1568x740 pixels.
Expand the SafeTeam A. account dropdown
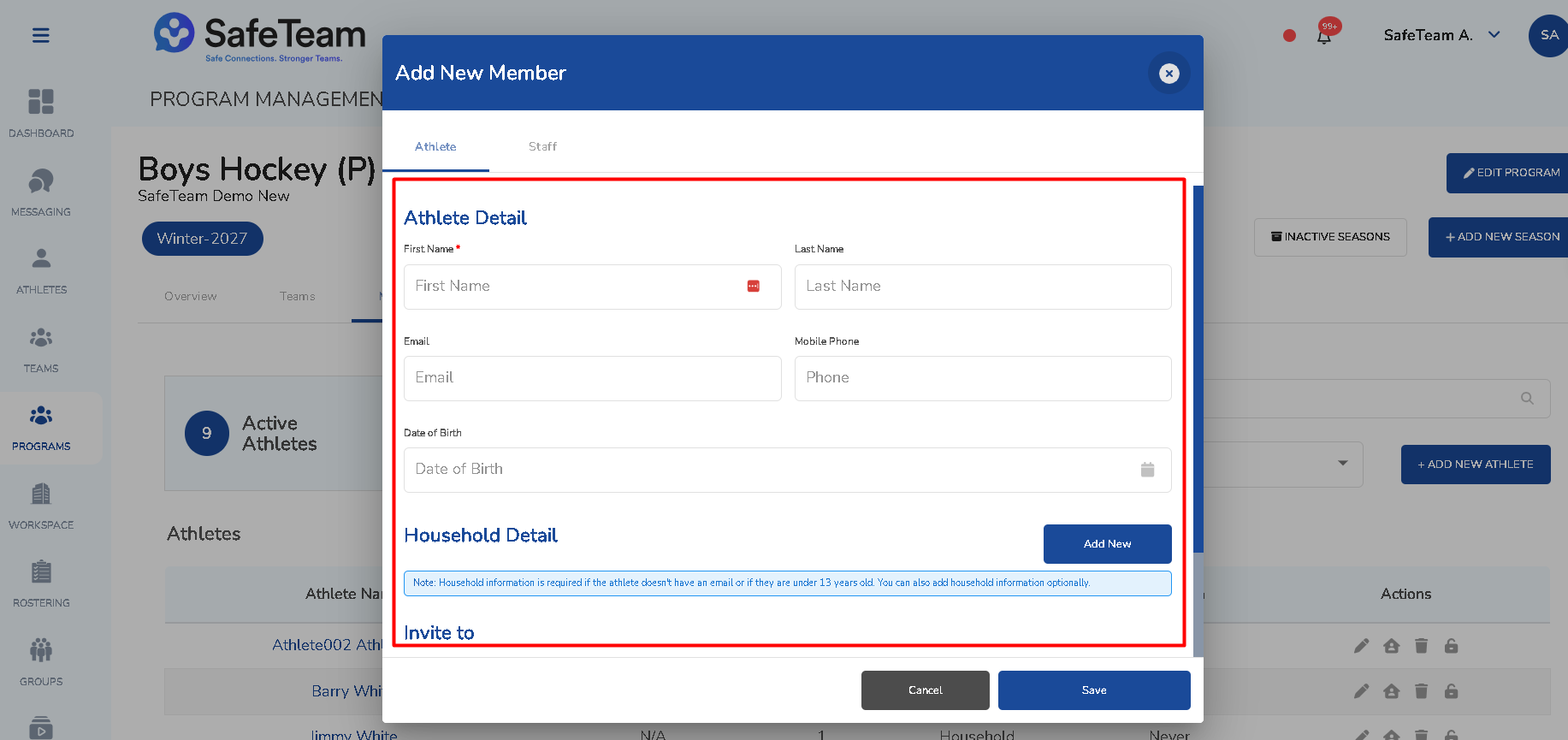click(x=1494, y=35)
